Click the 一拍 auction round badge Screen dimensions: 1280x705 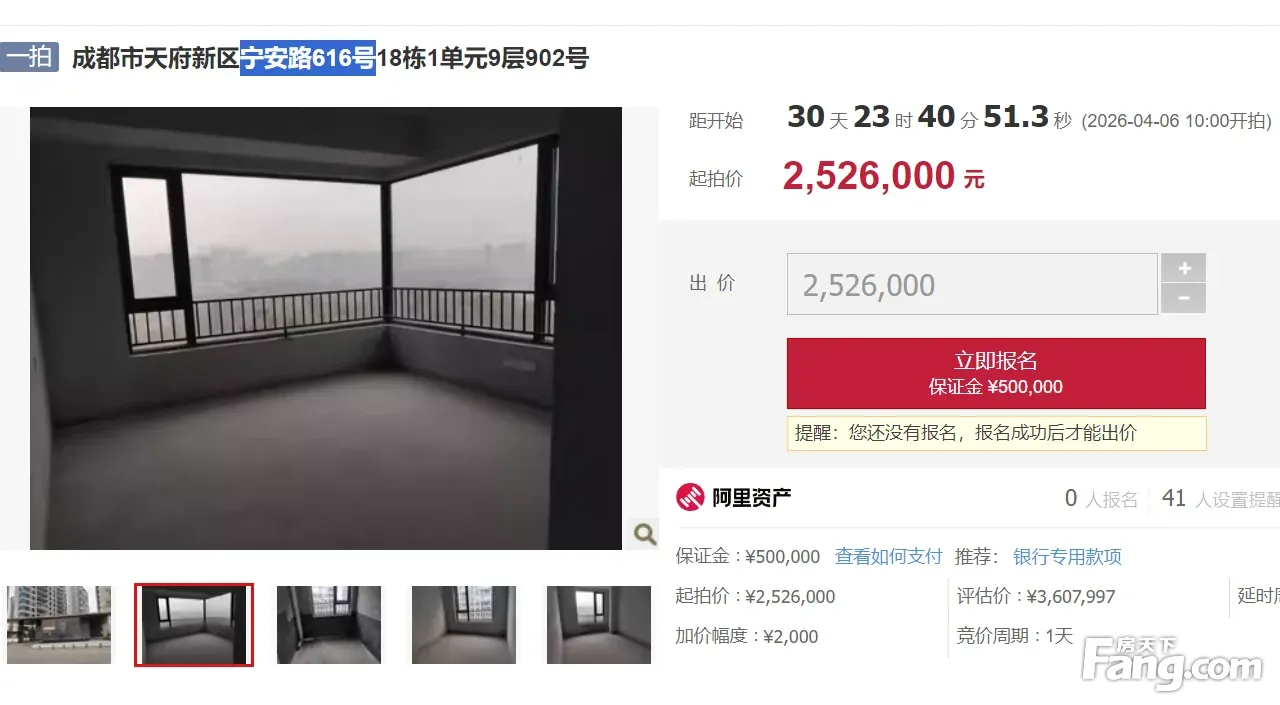pos(30,57)
